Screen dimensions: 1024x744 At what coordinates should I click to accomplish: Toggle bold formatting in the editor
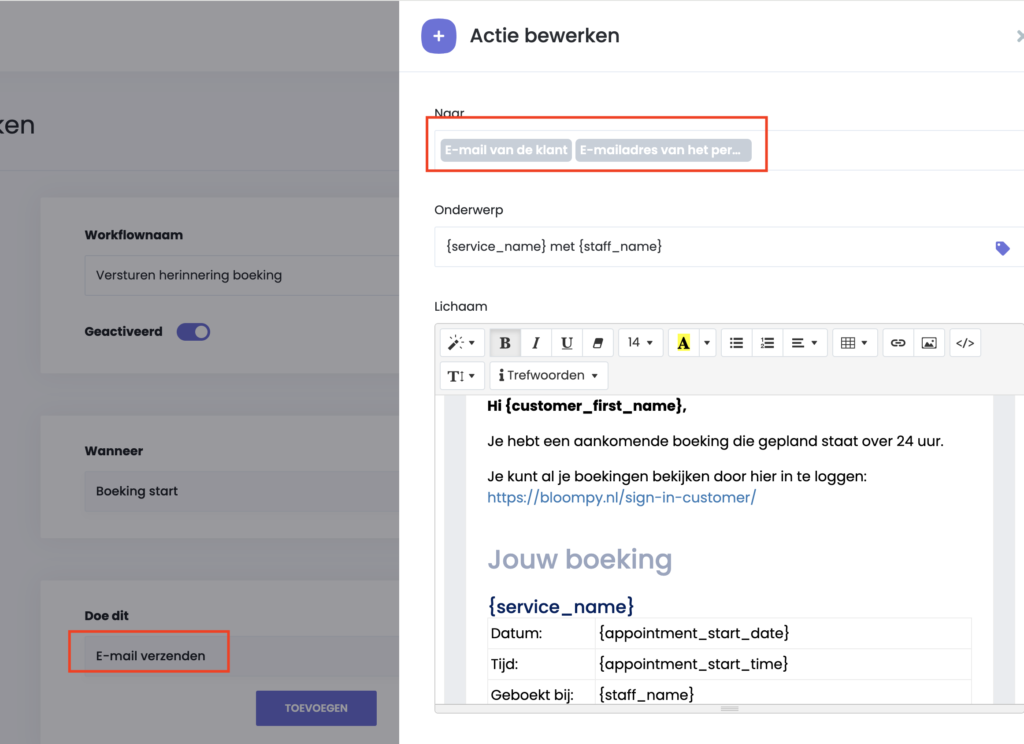pos(505,343)
